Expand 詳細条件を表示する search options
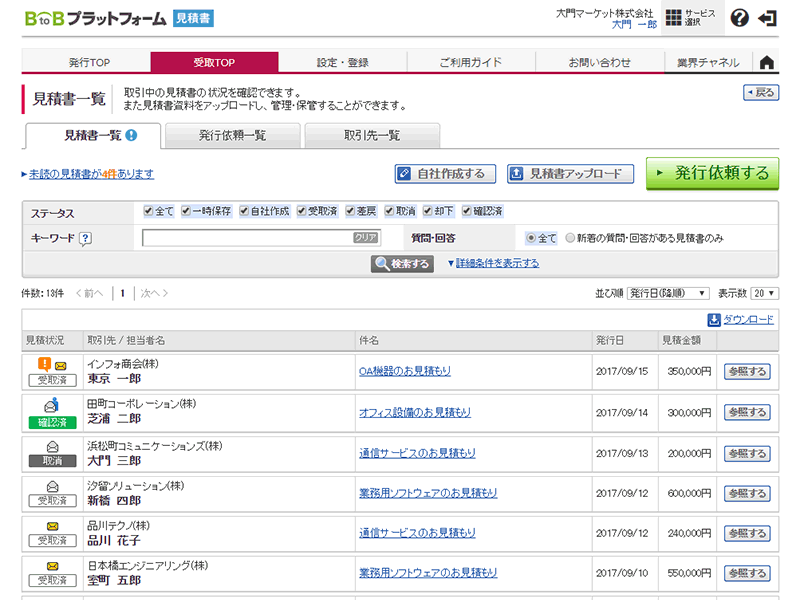800x600 pixels. (493, 263)
